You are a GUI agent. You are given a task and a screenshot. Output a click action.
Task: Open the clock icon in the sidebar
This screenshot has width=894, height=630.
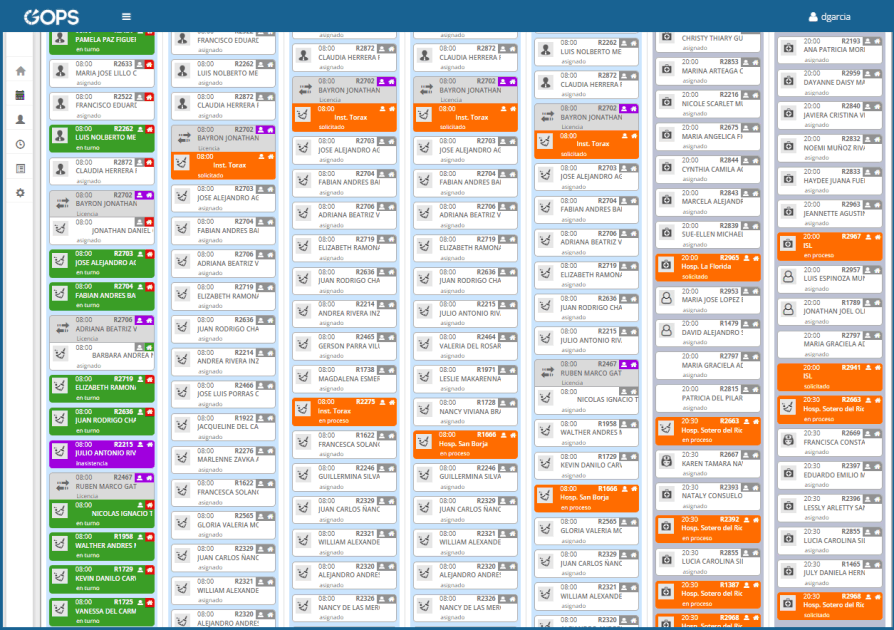(x=21, y=144)
